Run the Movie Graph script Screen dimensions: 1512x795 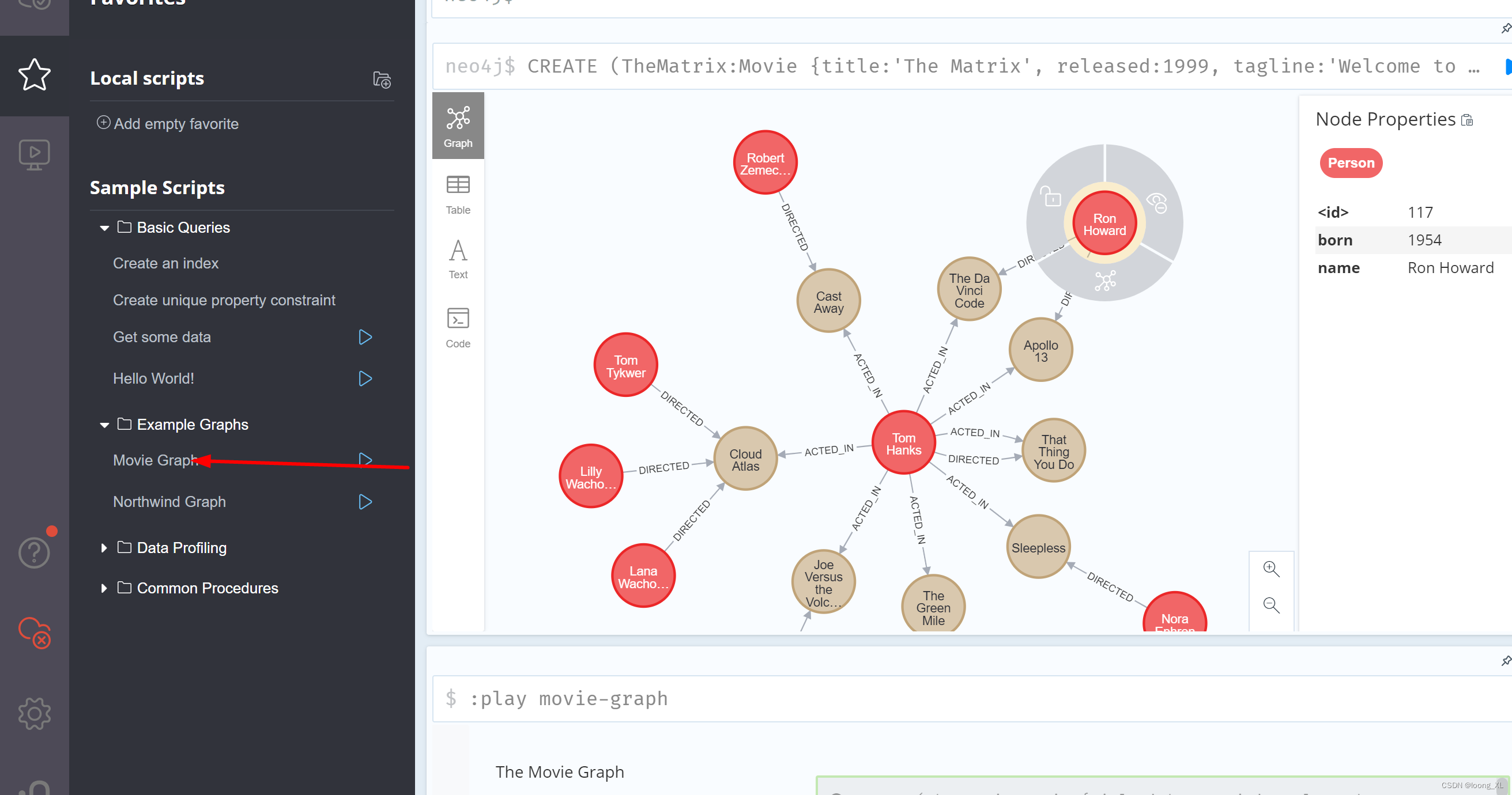click(x=365, y=460)
